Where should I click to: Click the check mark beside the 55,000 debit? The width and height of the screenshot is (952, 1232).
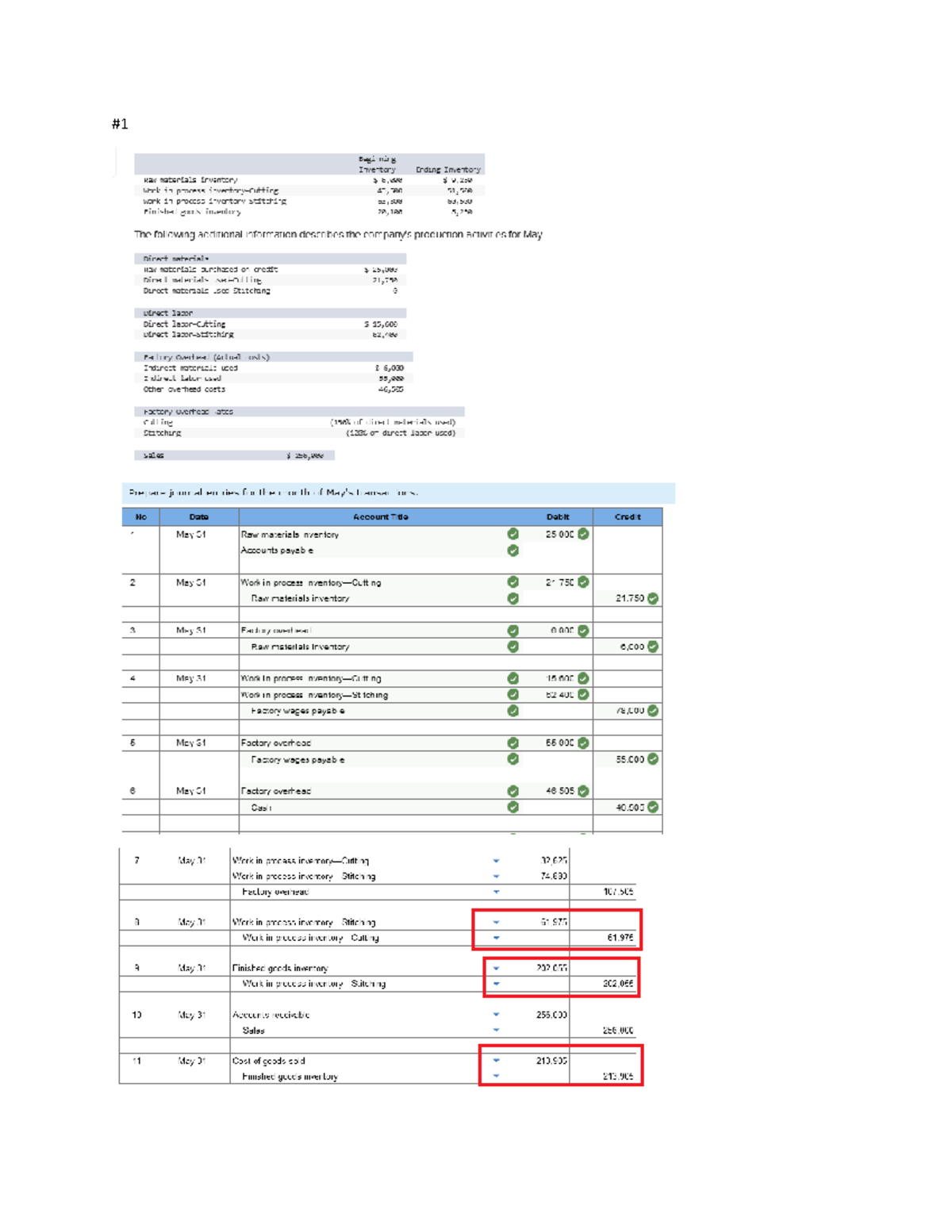[583, 743]
